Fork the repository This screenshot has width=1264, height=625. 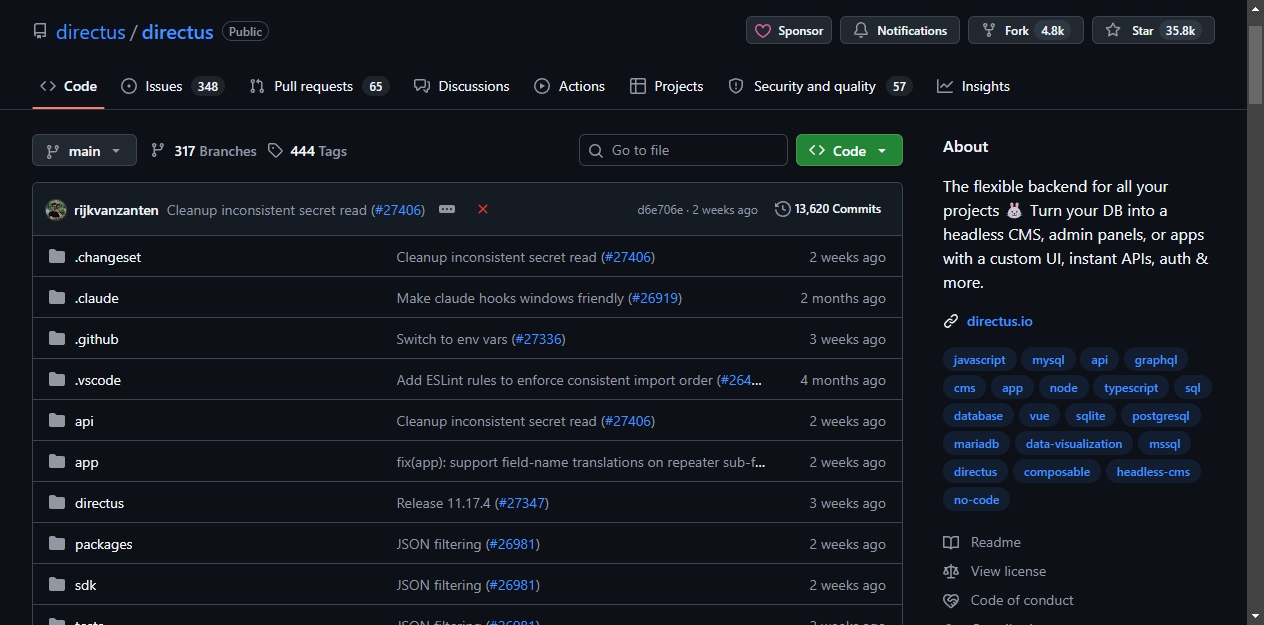pos(1026,31)
